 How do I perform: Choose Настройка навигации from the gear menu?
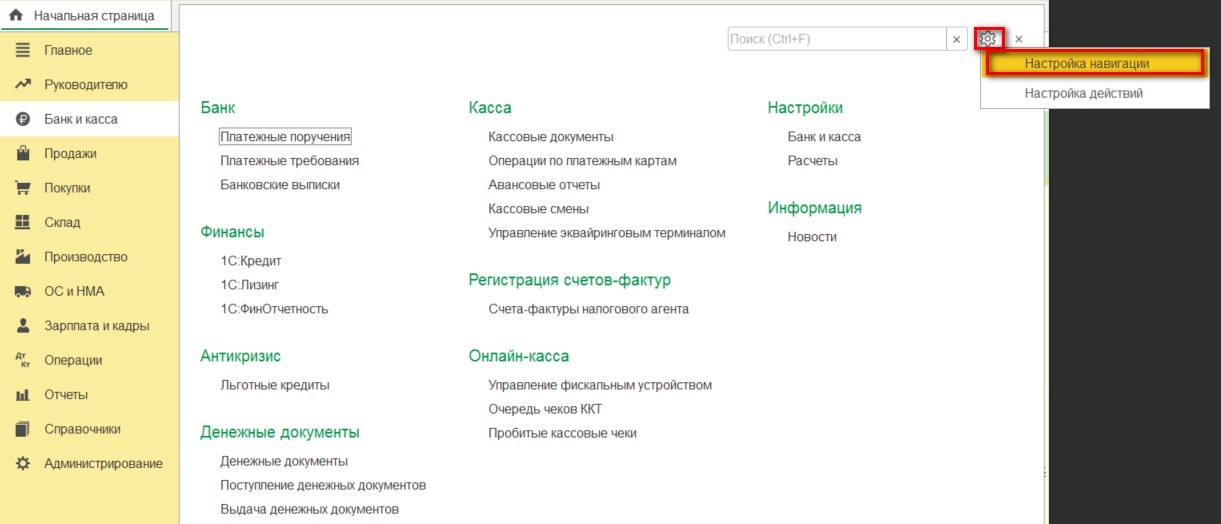click(1095, 63)
